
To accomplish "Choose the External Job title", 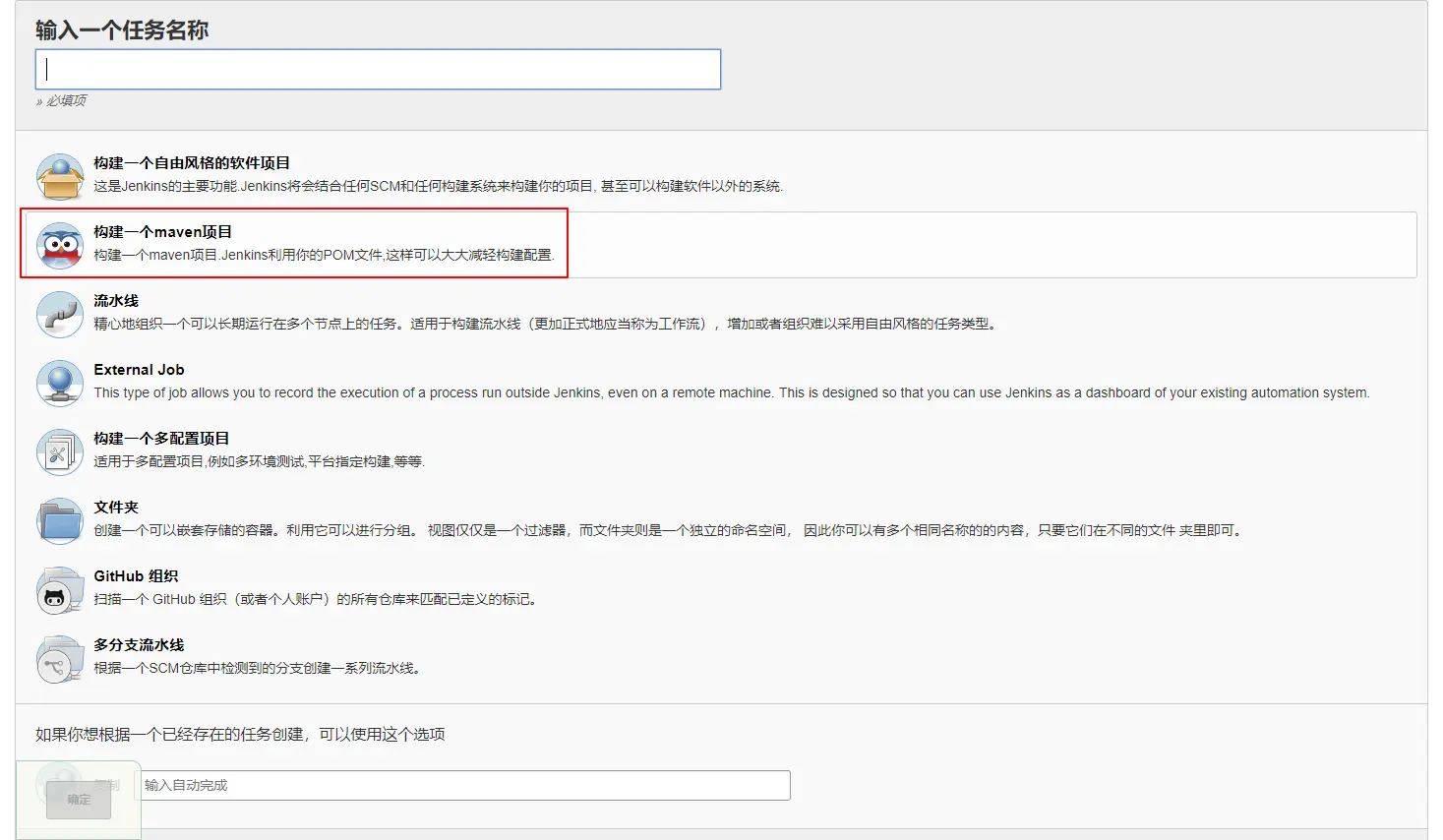I will (139, 370).
